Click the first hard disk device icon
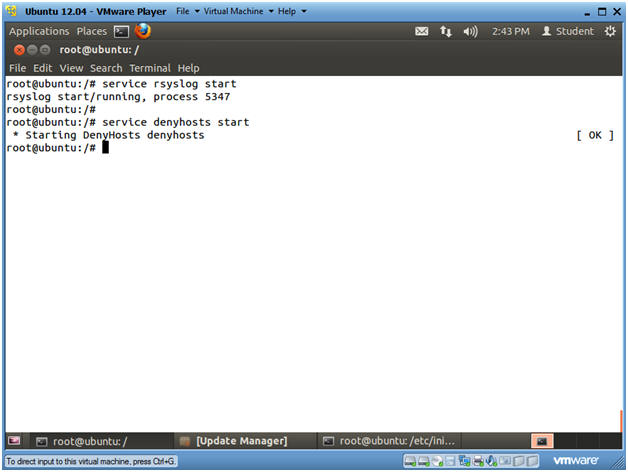The height and width of the screenshot is (472, 628). [410, 462]
